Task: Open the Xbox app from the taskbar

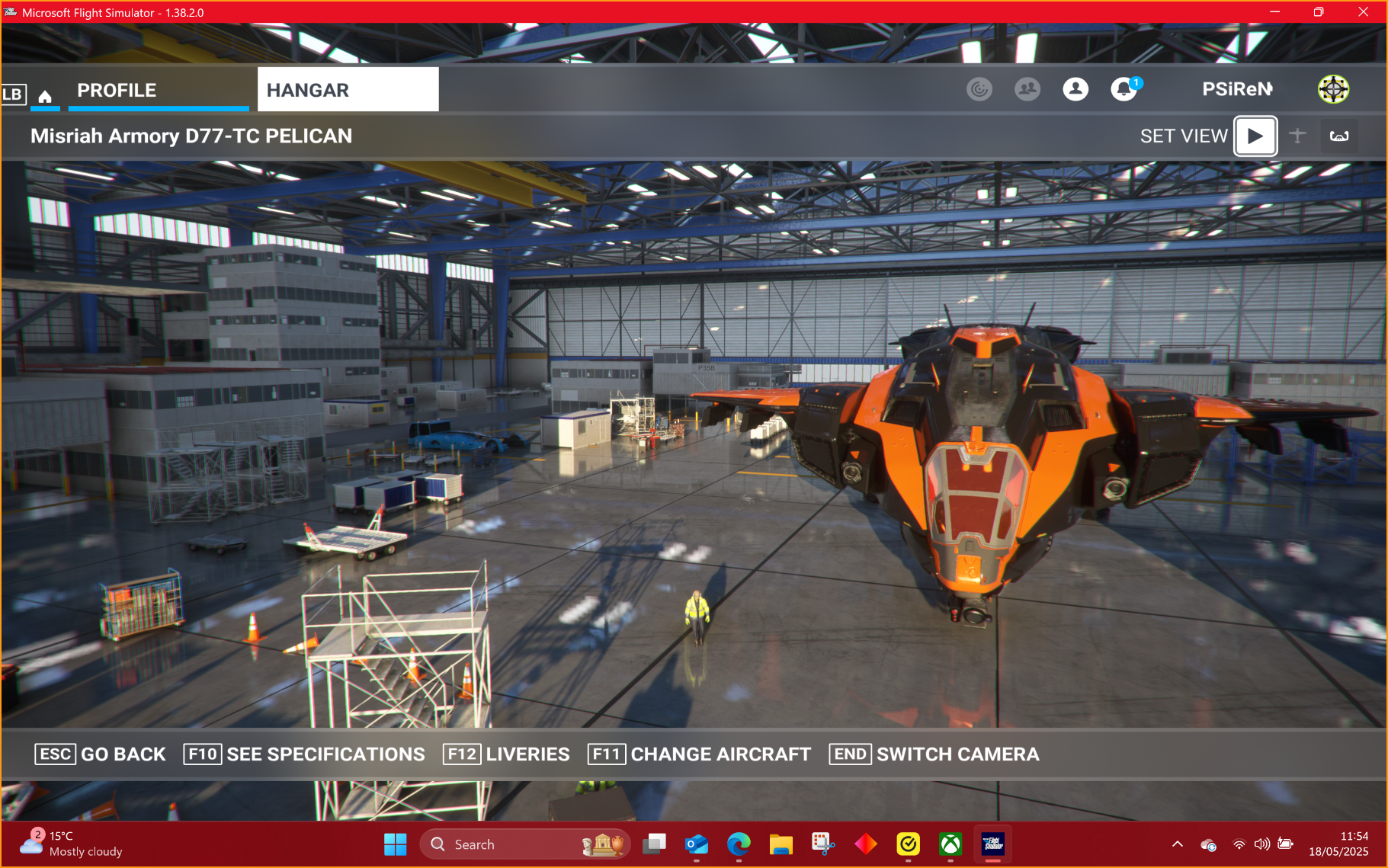Action: click(950, 844)
